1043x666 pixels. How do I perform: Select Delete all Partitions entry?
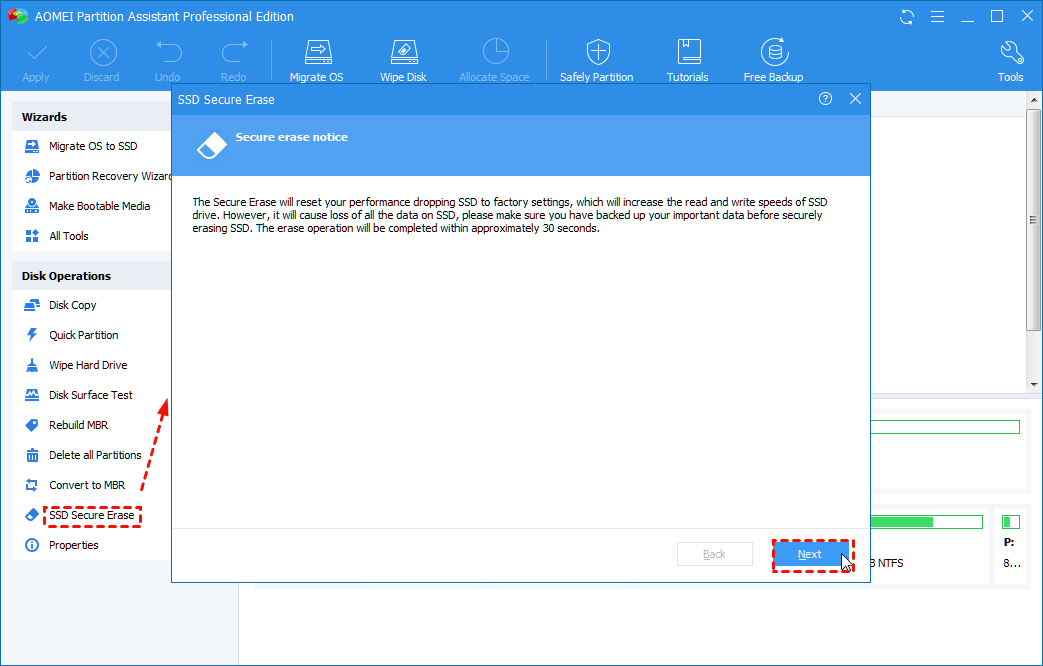[95, 454]
